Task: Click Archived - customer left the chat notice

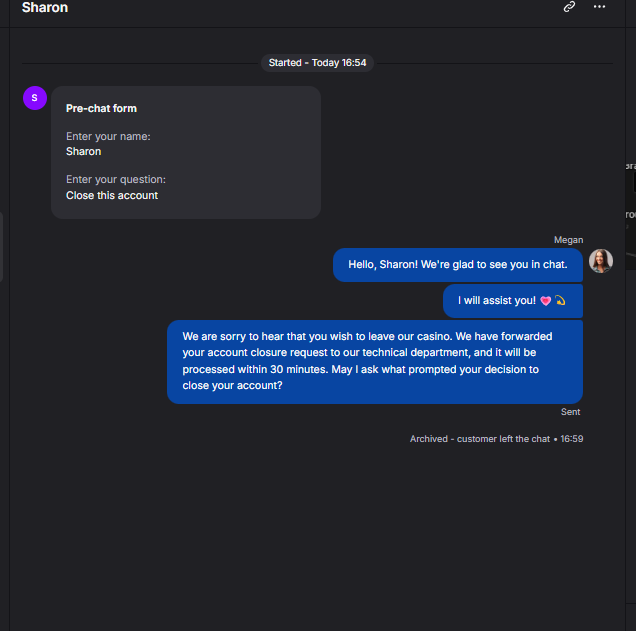Action: (x=480, y=439)
